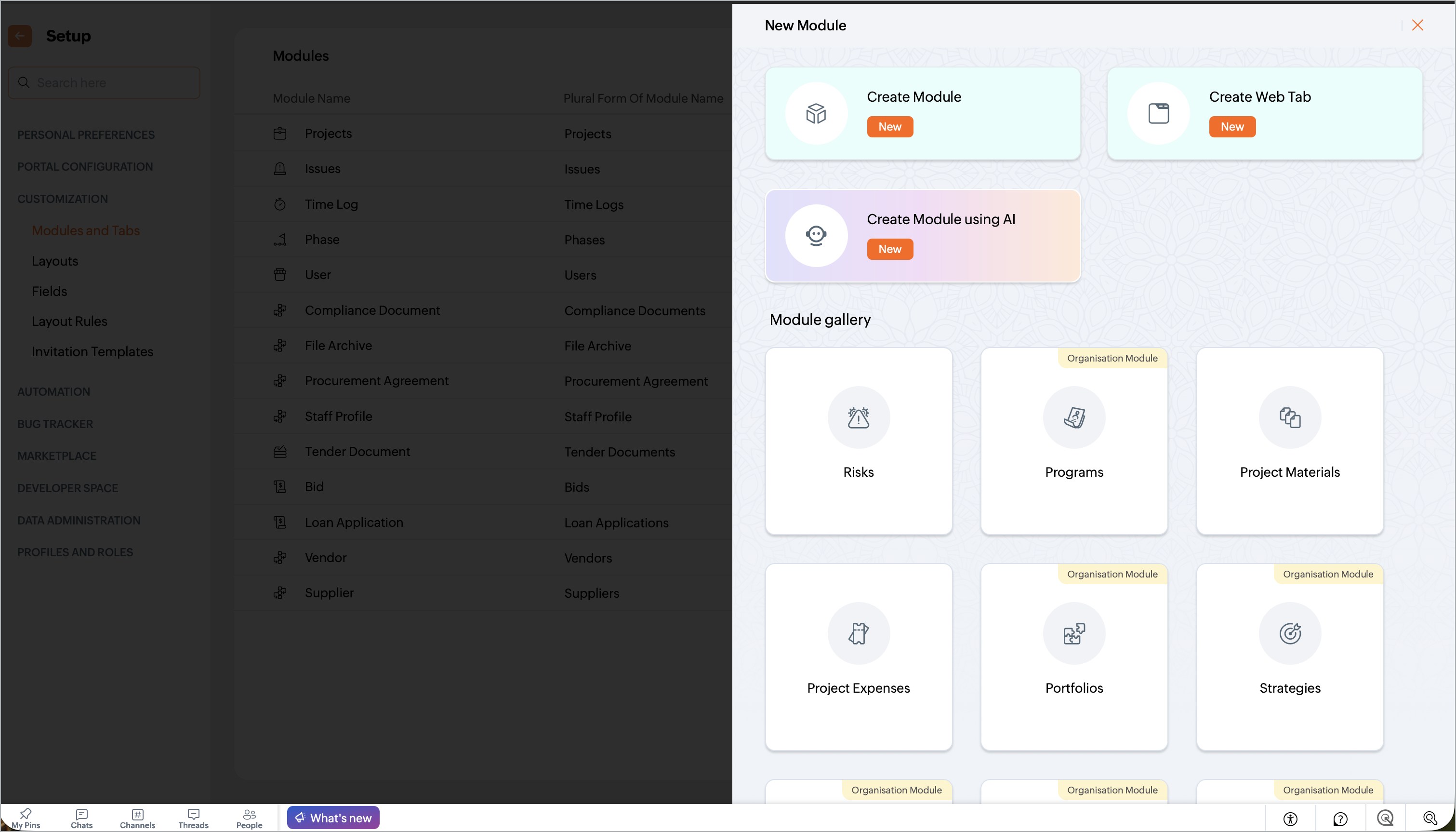Click the Staff Profile module name
The width and height of the screenshot is (1456, 832).
pos(339,416)
